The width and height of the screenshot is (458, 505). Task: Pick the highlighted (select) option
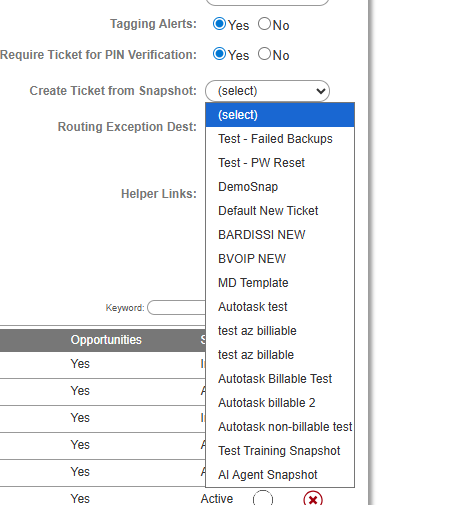click(x=280, y=115)
